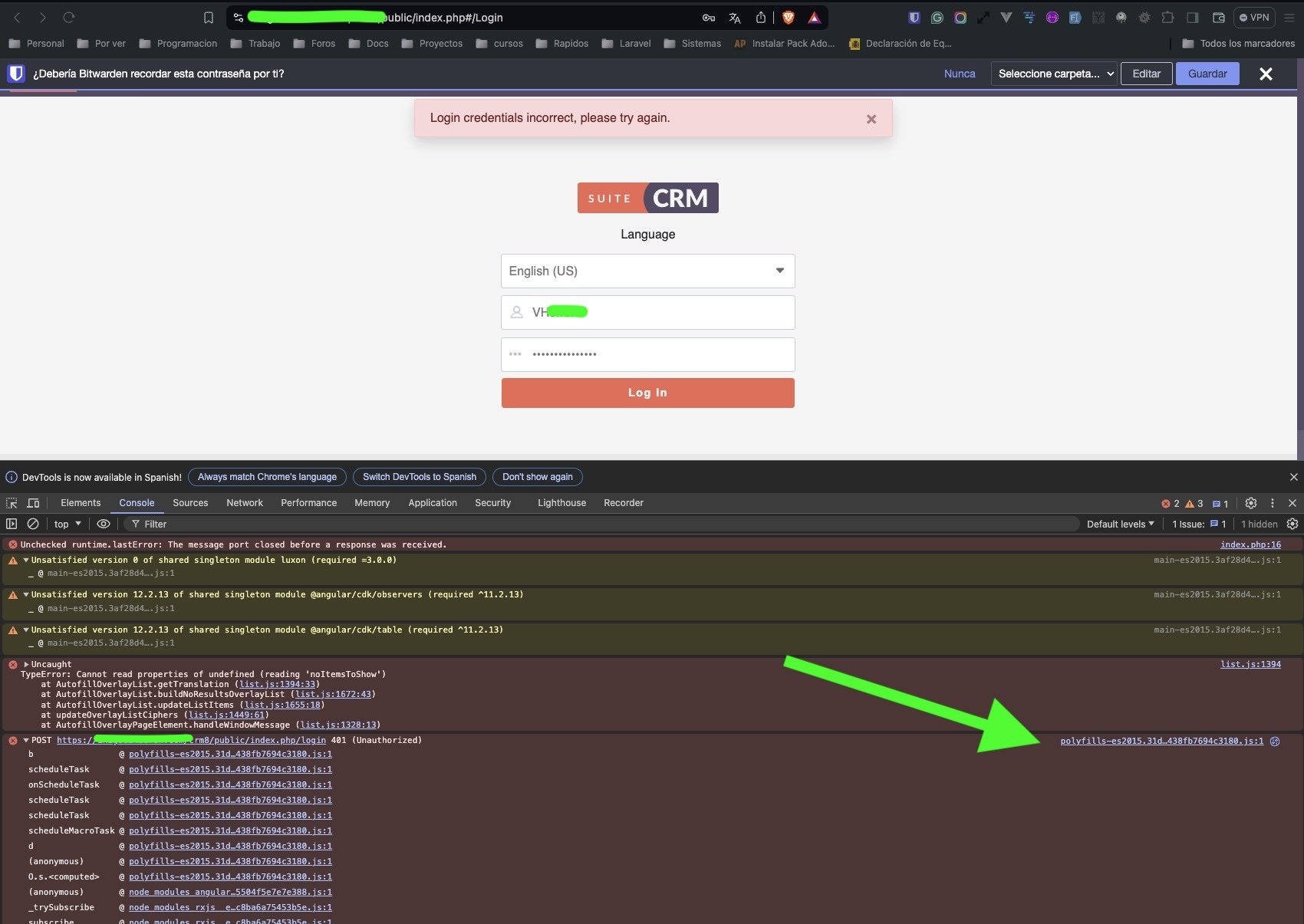Open the Instalar Pack Ado... bookmark
This screenshot has height=924, width=1304.
coord(785,44)
